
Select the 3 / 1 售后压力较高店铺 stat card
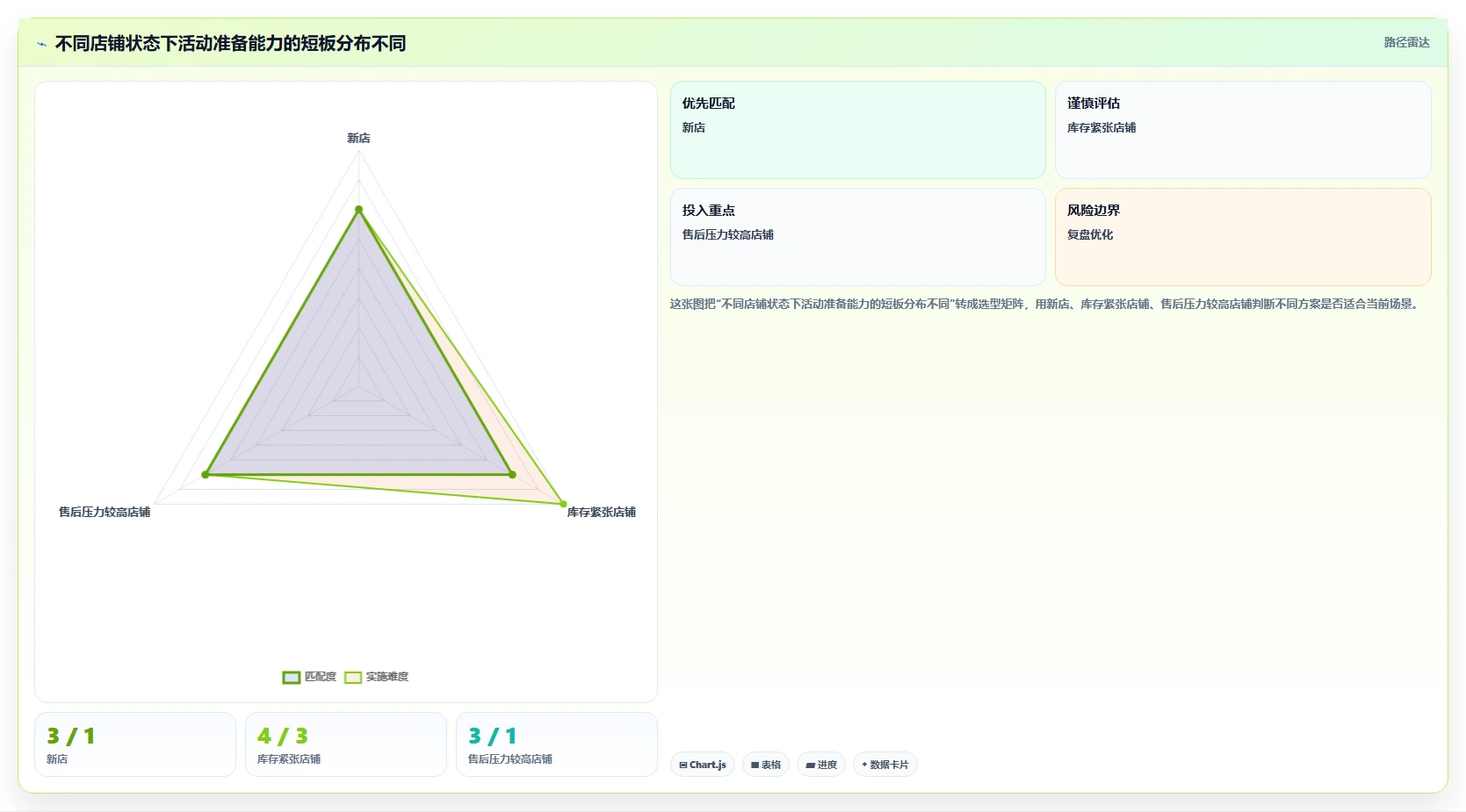pyautogui.click(x=557, y=744)
